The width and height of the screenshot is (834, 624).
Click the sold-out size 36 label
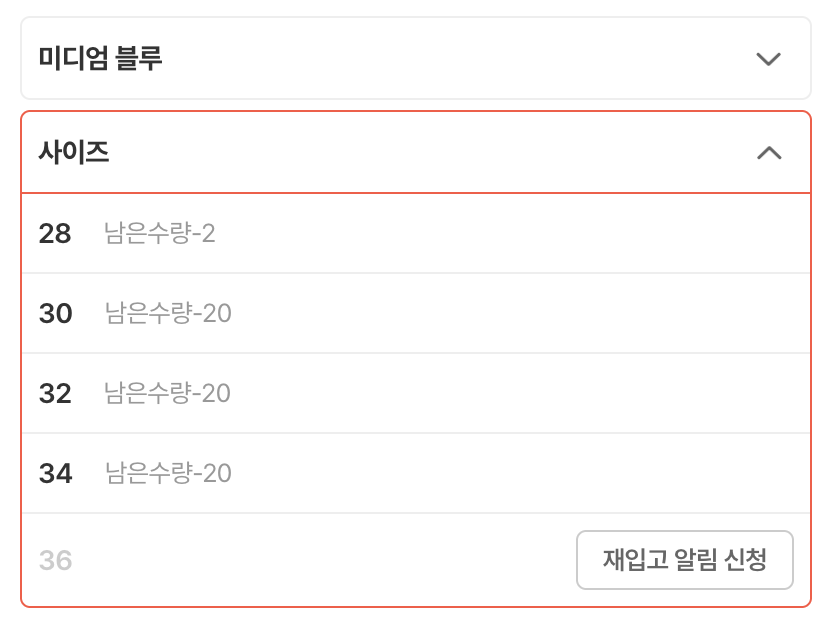tap(56, 561)
